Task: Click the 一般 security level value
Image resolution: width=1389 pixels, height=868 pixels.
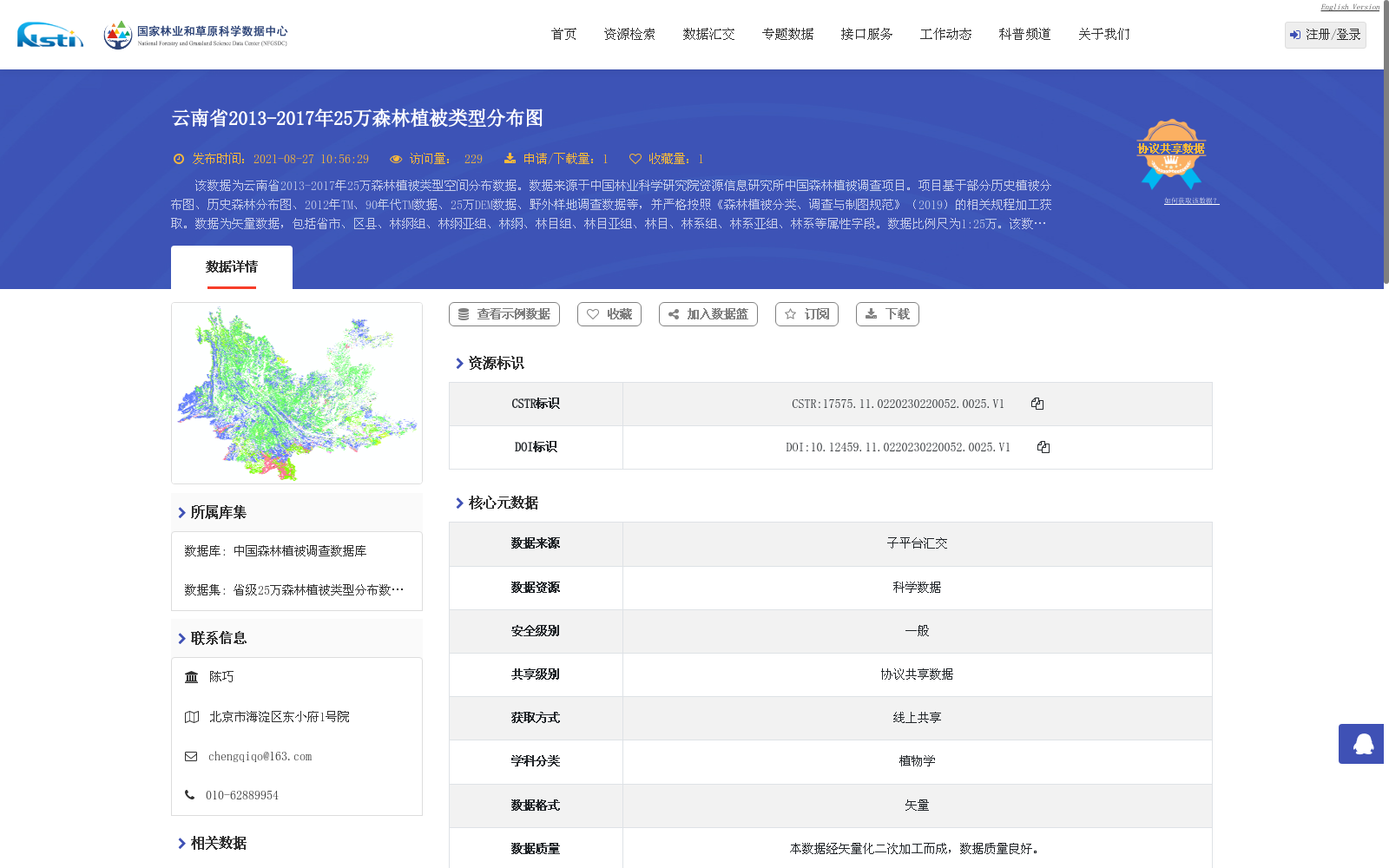Action: (918, 631)
